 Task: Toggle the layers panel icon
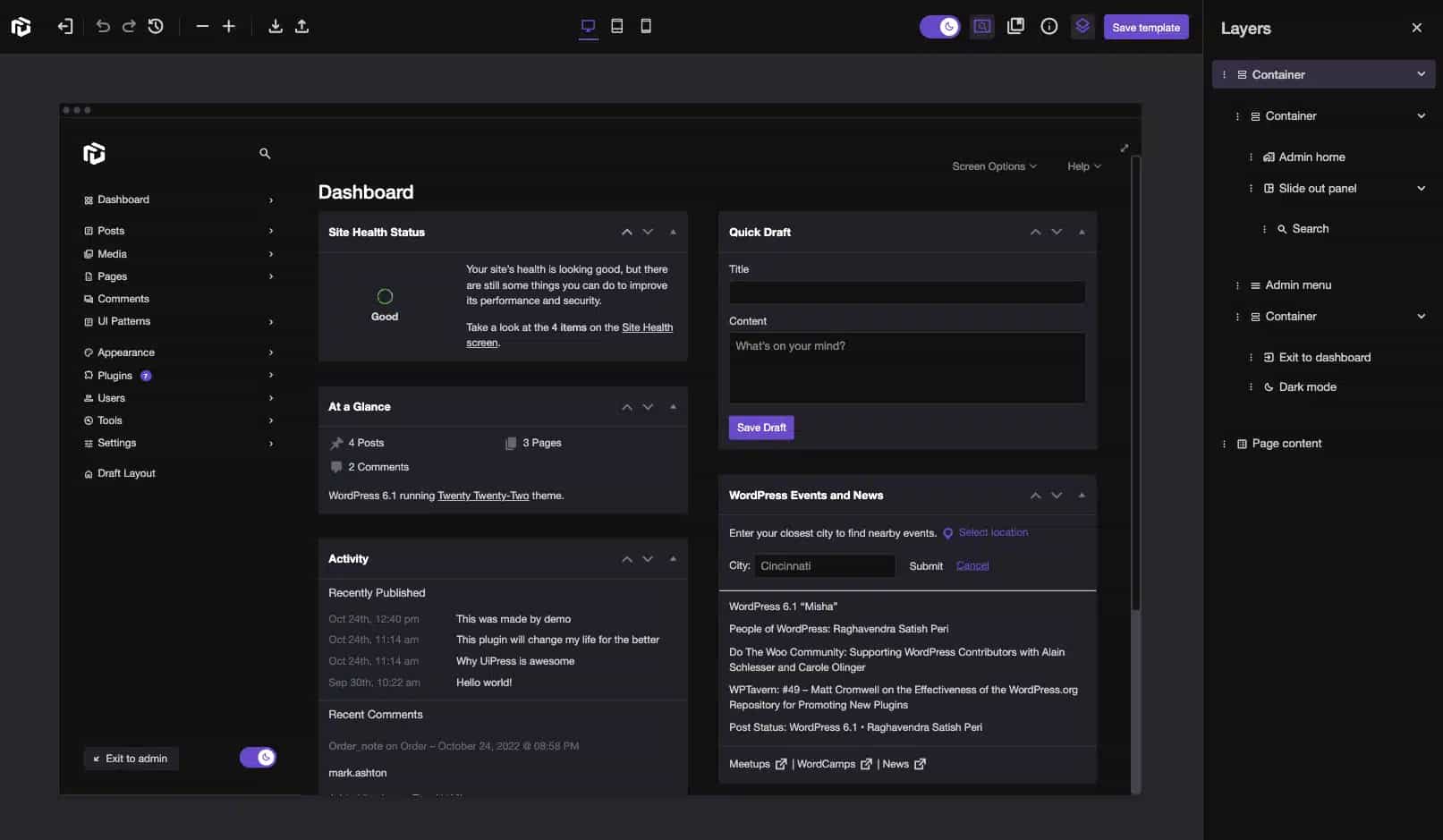1082,27
